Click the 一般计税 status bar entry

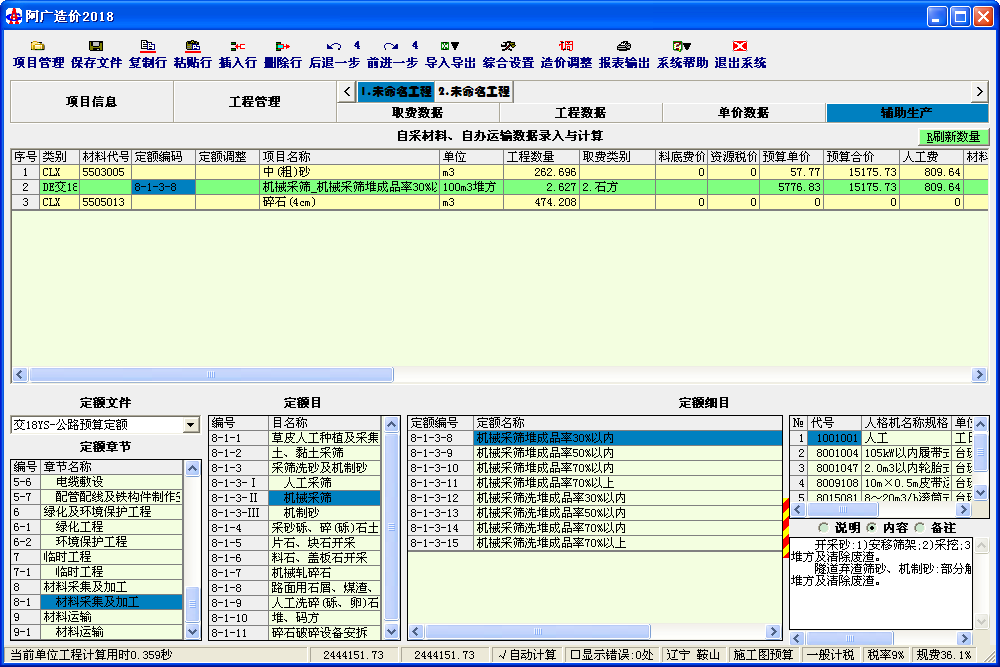(830, 655)
